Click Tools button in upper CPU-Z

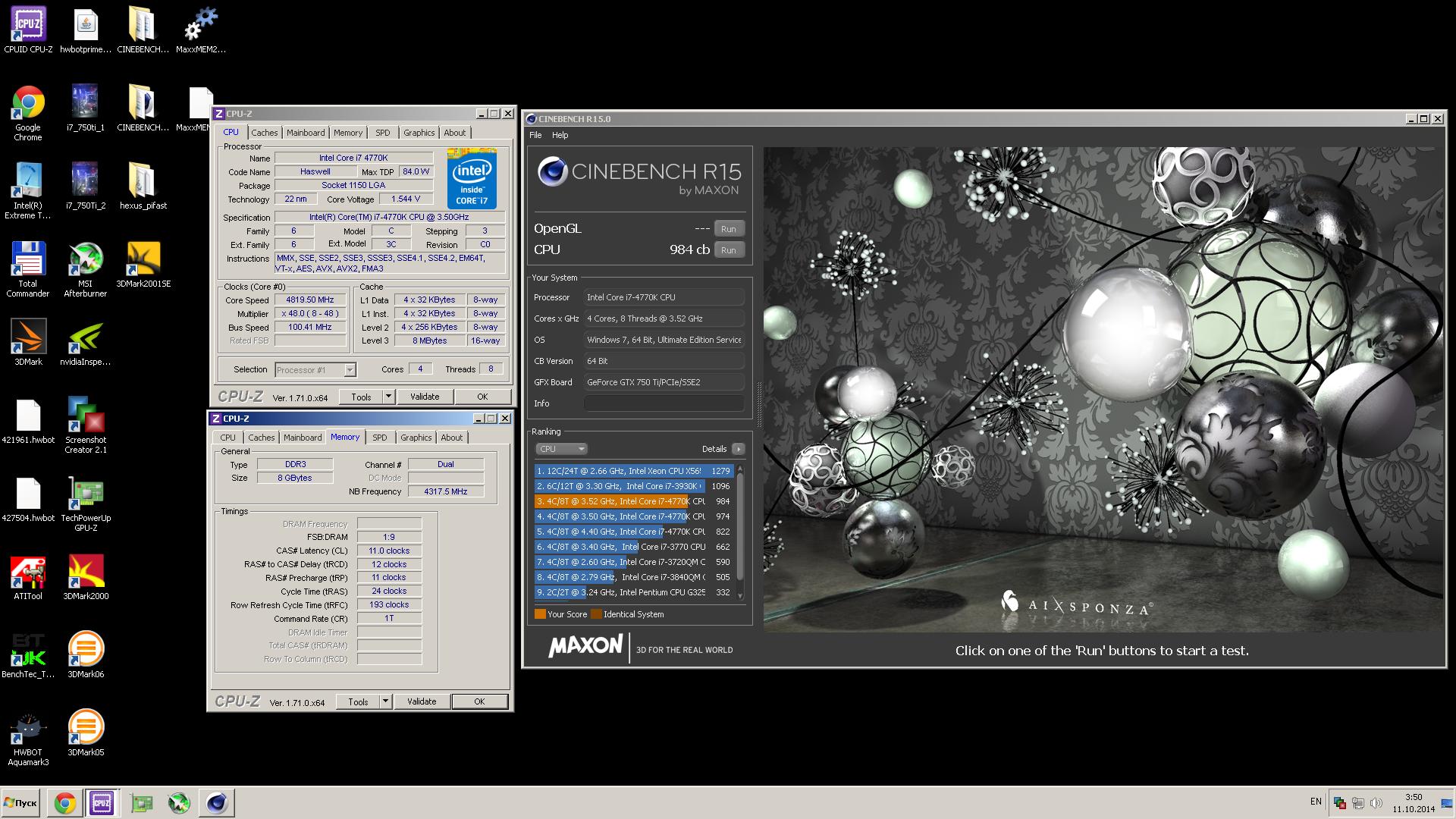[361, 397]
